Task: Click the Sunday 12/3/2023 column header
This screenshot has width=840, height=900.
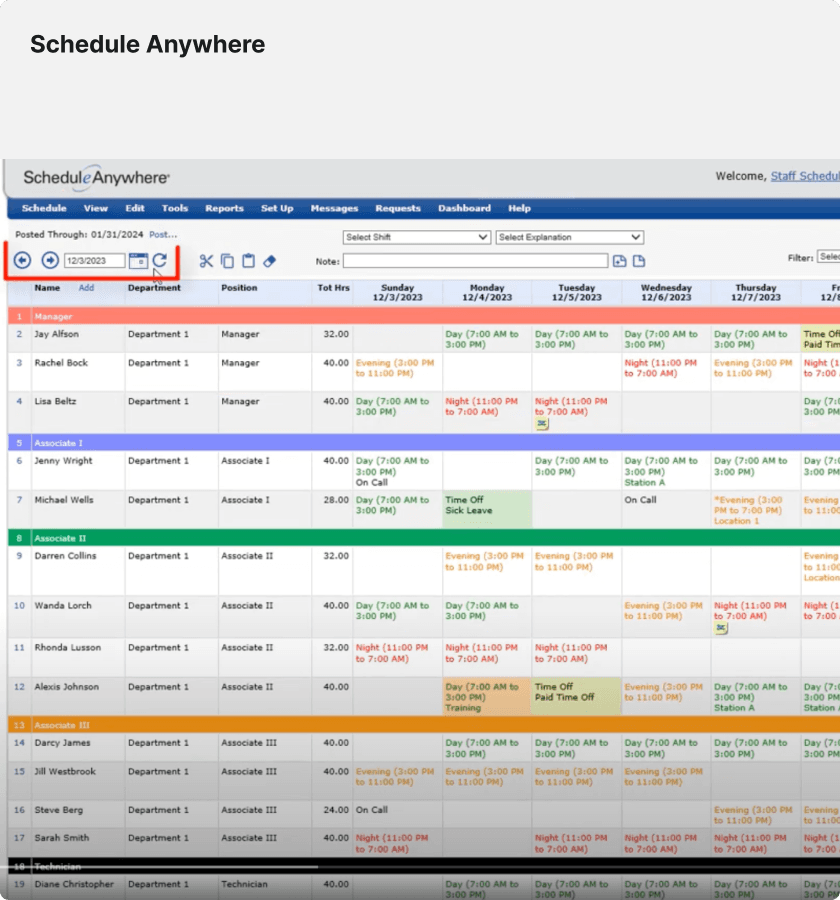Action: pos(397,292)
